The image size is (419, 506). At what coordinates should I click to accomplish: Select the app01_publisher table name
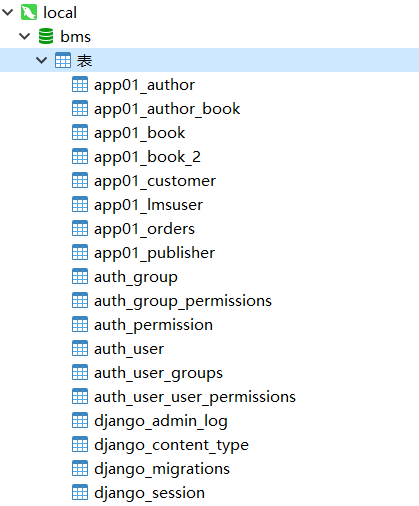(x=154, y=253)
